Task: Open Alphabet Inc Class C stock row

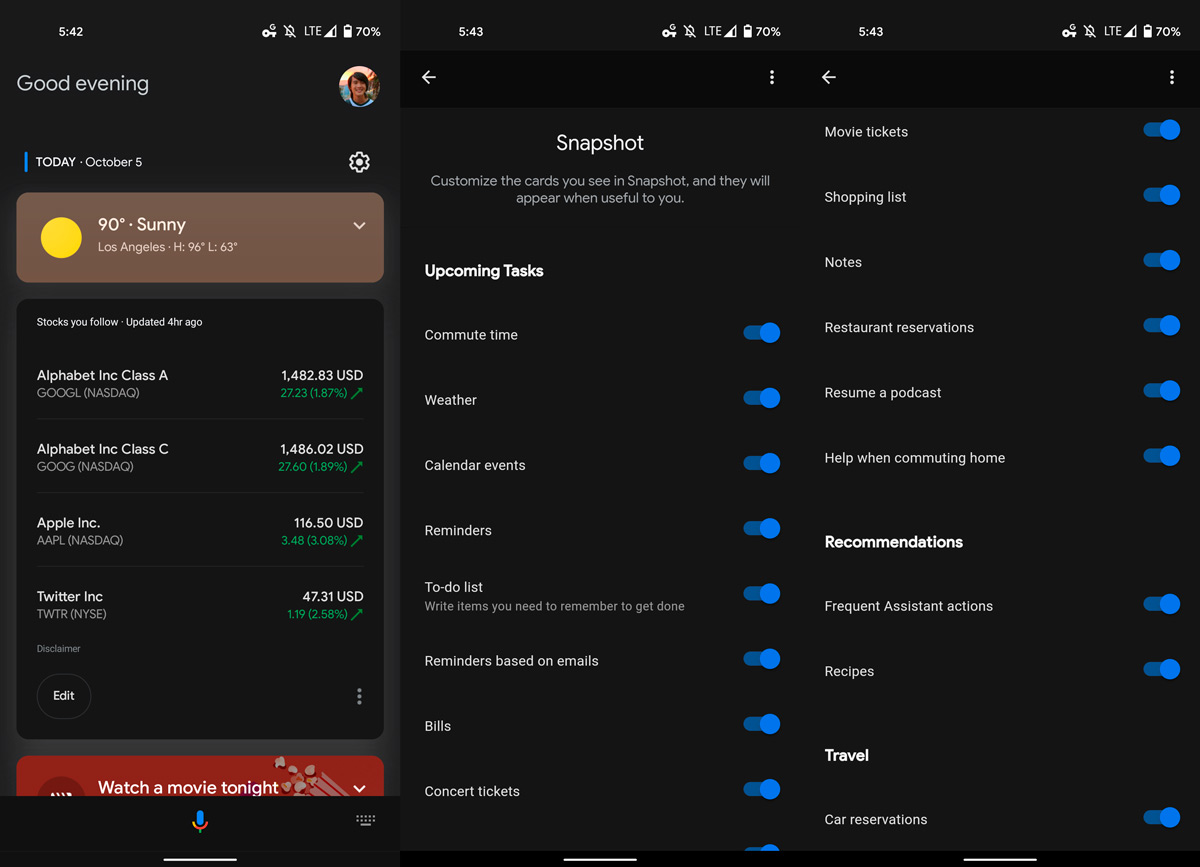Action: pos(200,457)
